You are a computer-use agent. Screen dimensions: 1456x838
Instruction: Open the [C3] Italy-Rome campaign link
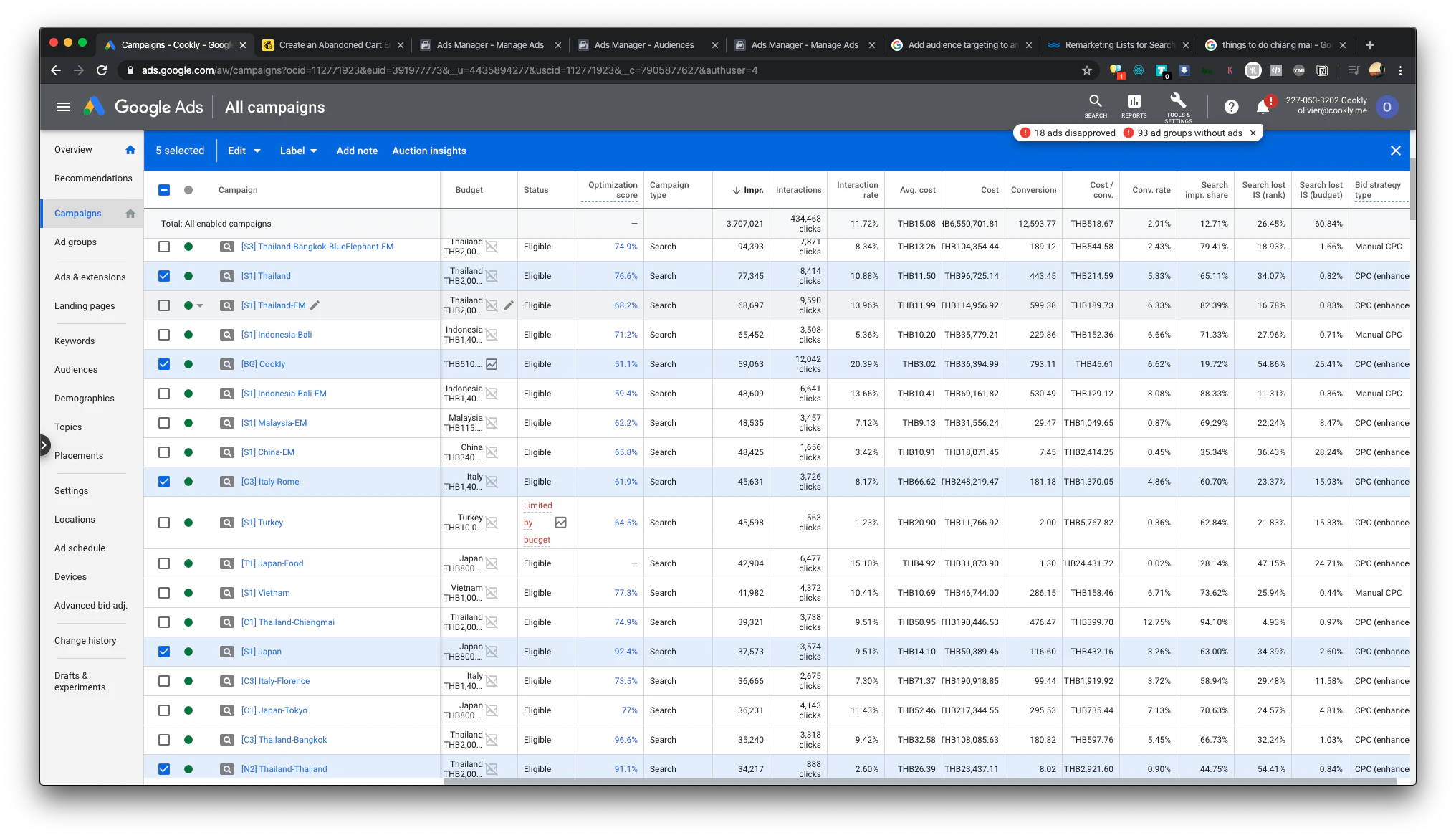pos(270,482)
